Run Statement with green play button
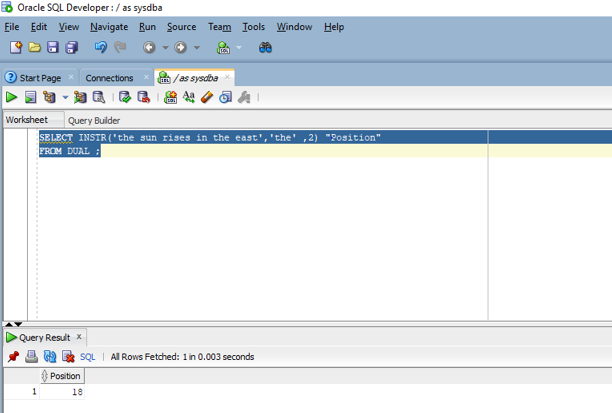Image resolution: width=612 pixels, height=413 pixels. pos(11,97)
